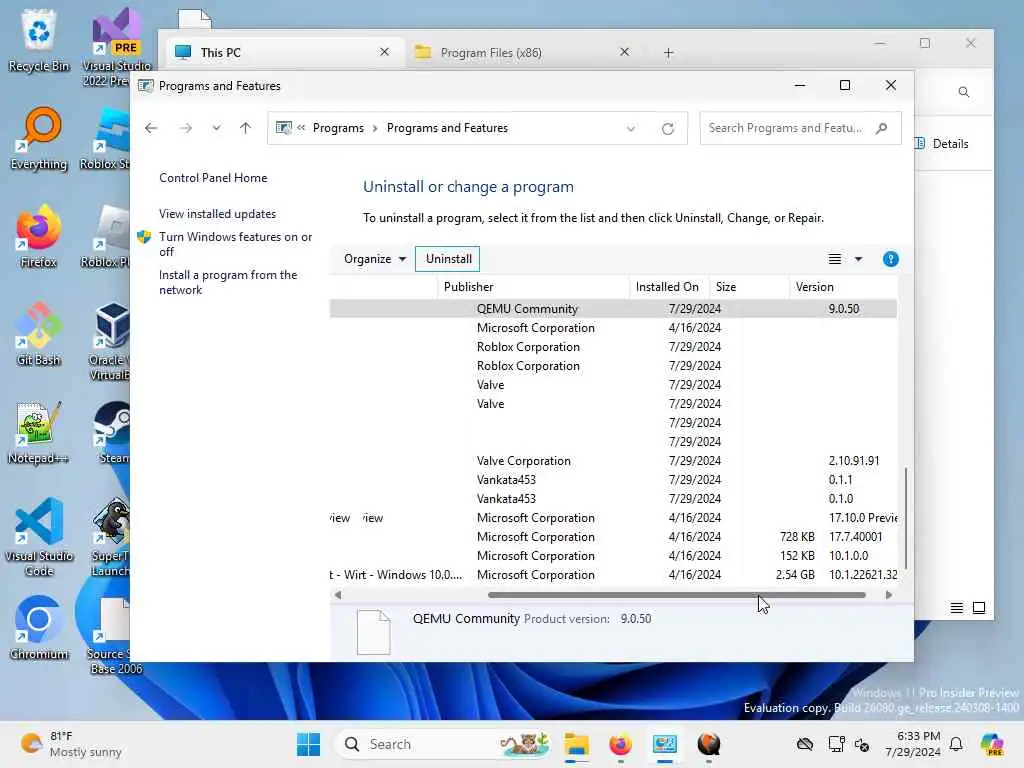Sort by the Publisher column header

tap(533, 287)
